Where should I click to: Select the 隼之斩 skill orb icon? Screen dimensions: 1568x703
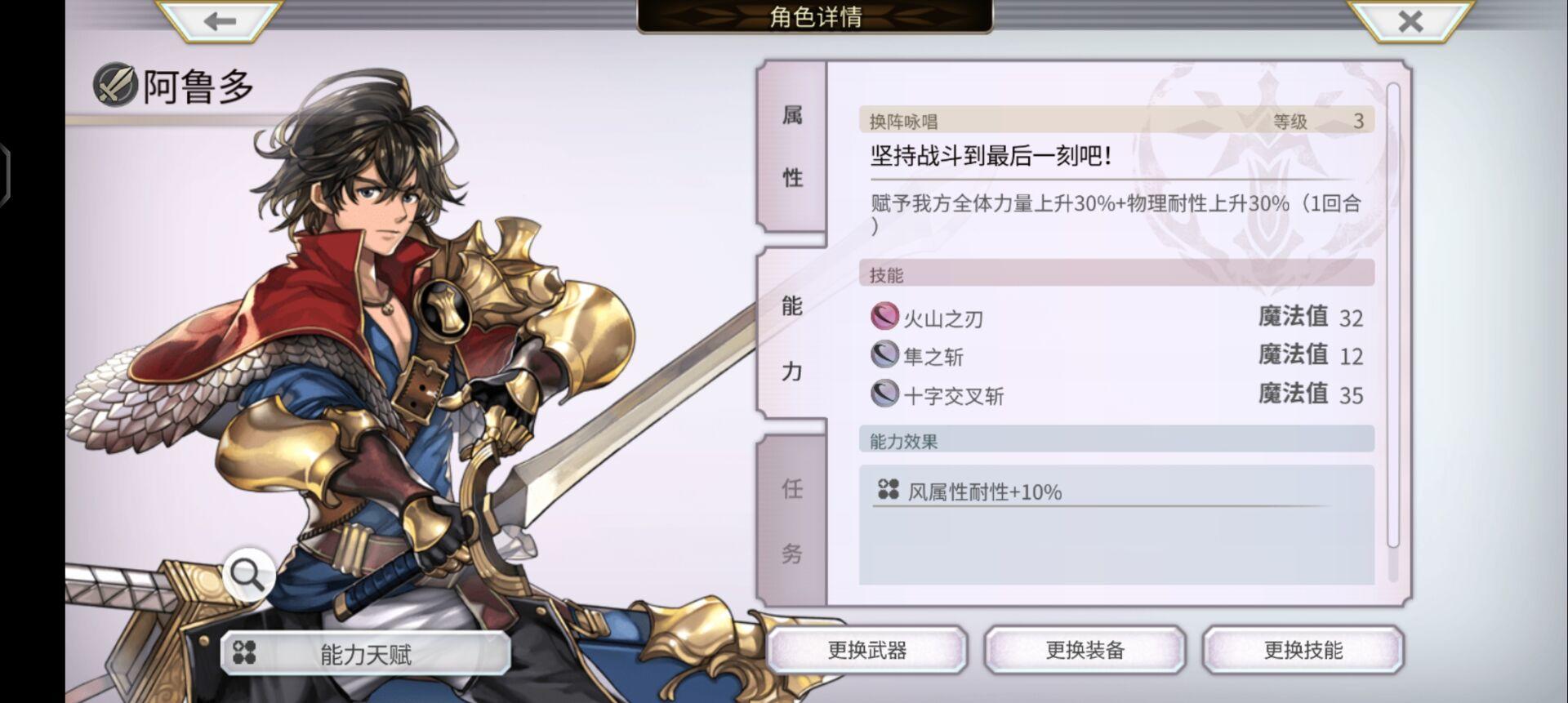coord(884,354)
